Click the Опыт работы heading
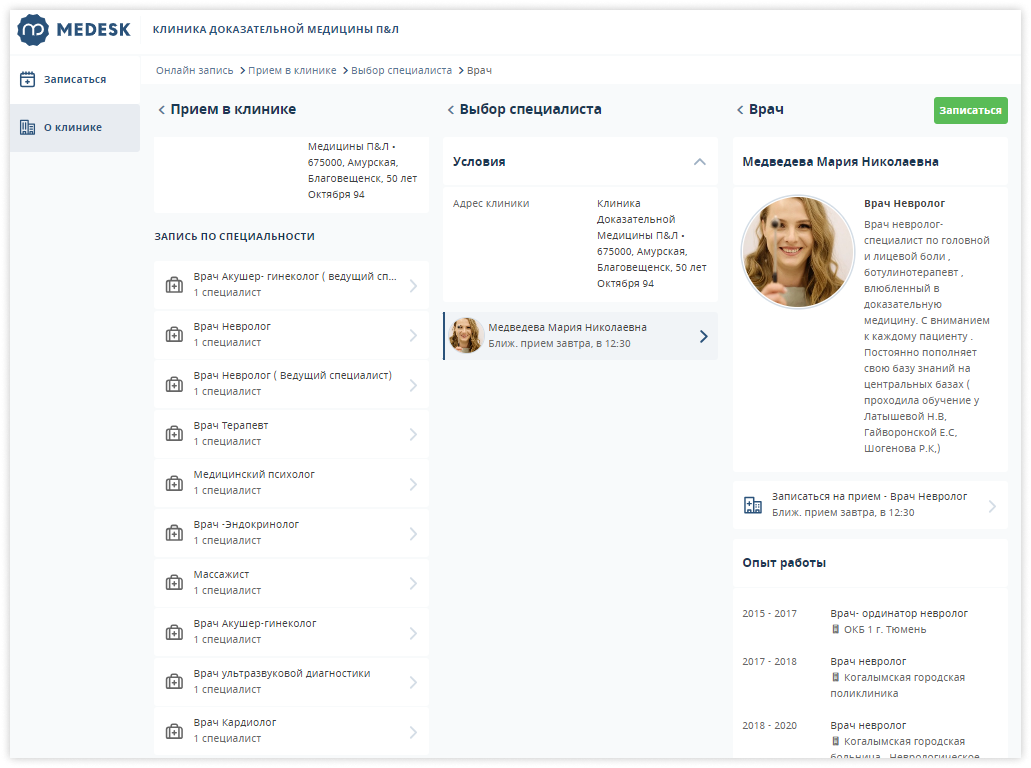This screenshot has height=768, width=1031. (x=784, y=563)
